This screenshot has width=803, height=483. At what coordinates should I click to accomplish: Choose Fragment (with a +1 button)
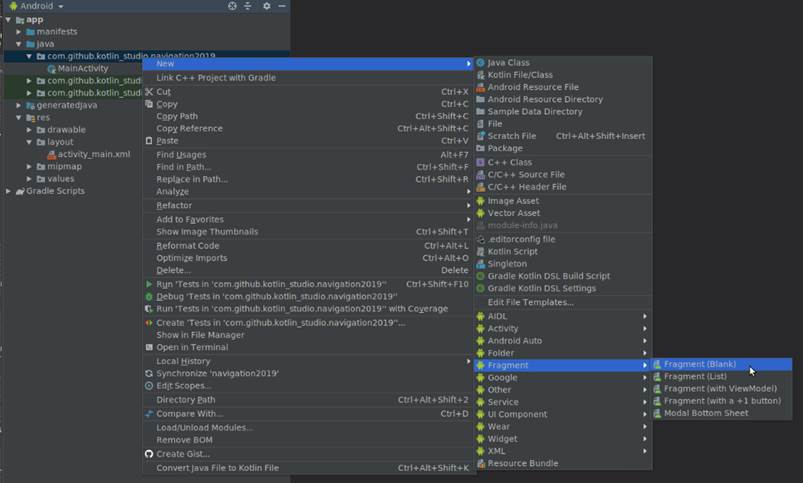[722, 401]
